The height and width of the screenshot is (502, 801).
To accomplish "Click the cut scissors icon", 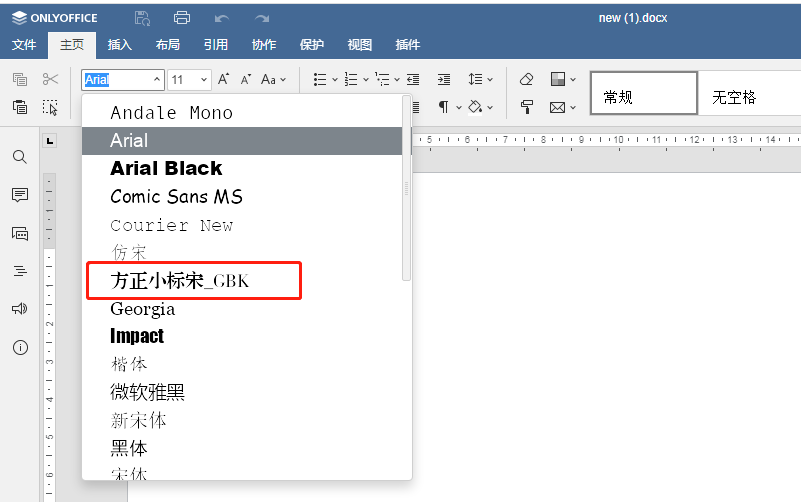I will pos(50,79).
